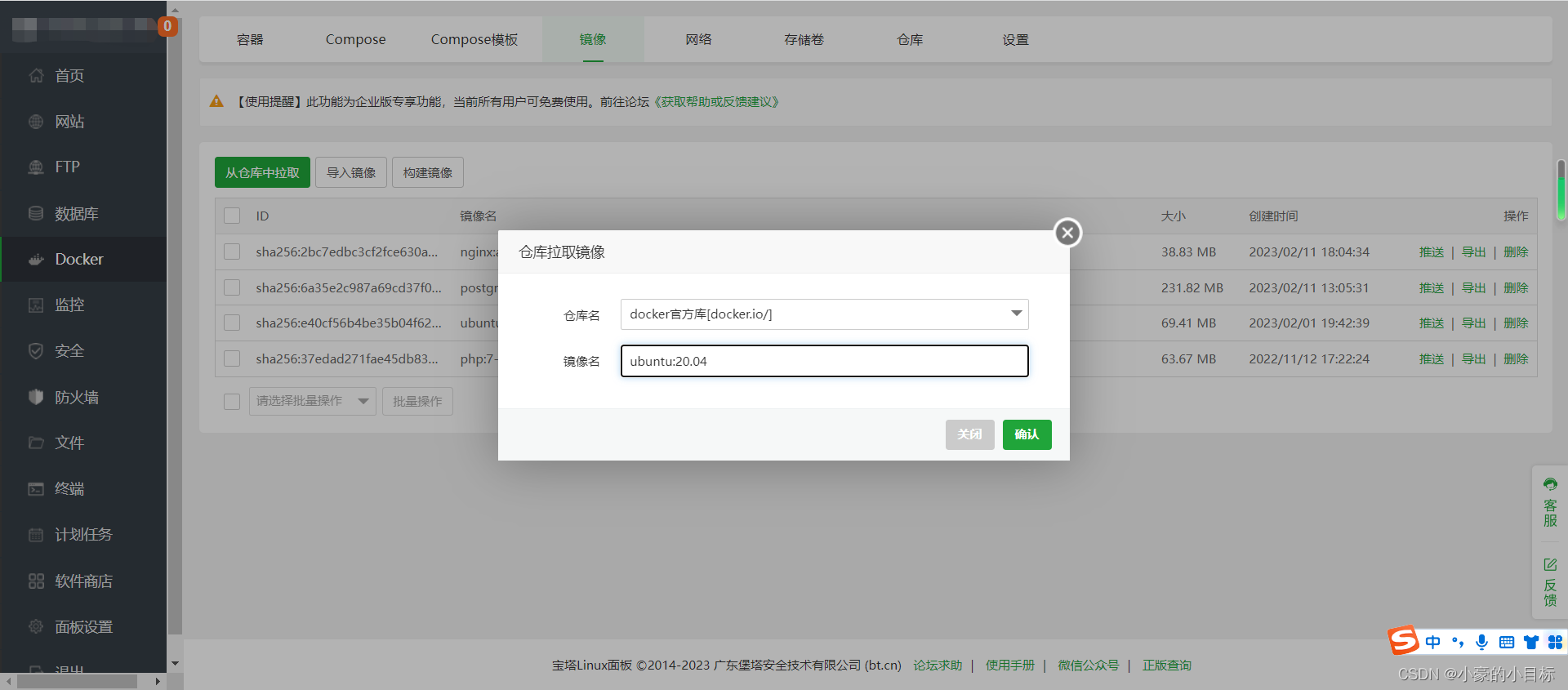Click the Docker whale icon in sidebar
Screen dimensions: 1568x690
pos(36,260)
